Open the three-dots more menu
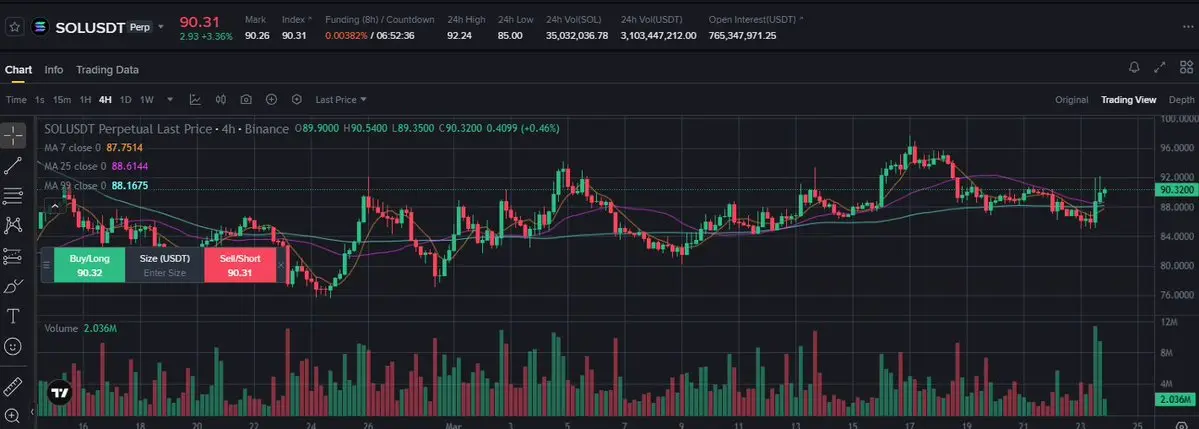1199x429 pixels. click(x=1188, y=27)
